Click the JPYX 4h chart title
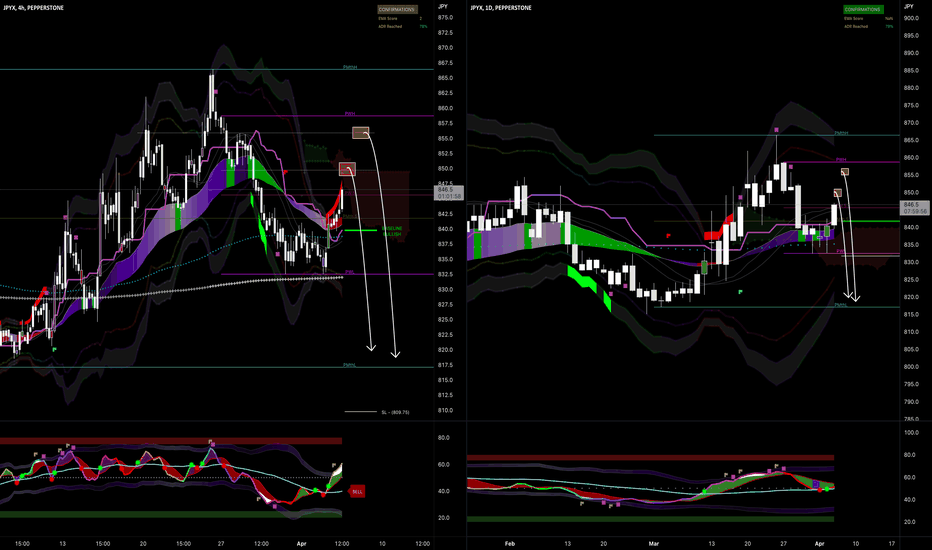The image size is (932, 550). [33, 8]
